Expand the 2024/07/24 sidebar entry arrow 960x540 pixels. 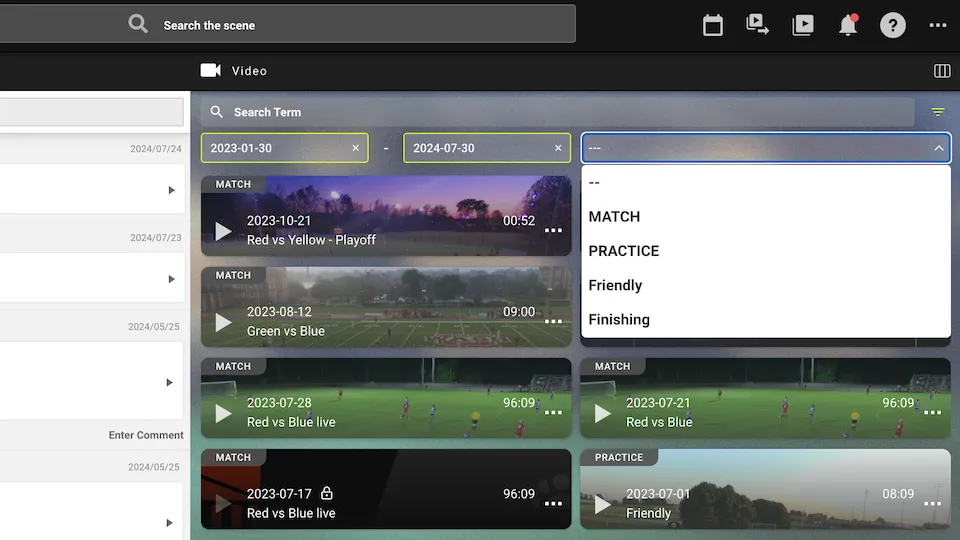[171, 190]
